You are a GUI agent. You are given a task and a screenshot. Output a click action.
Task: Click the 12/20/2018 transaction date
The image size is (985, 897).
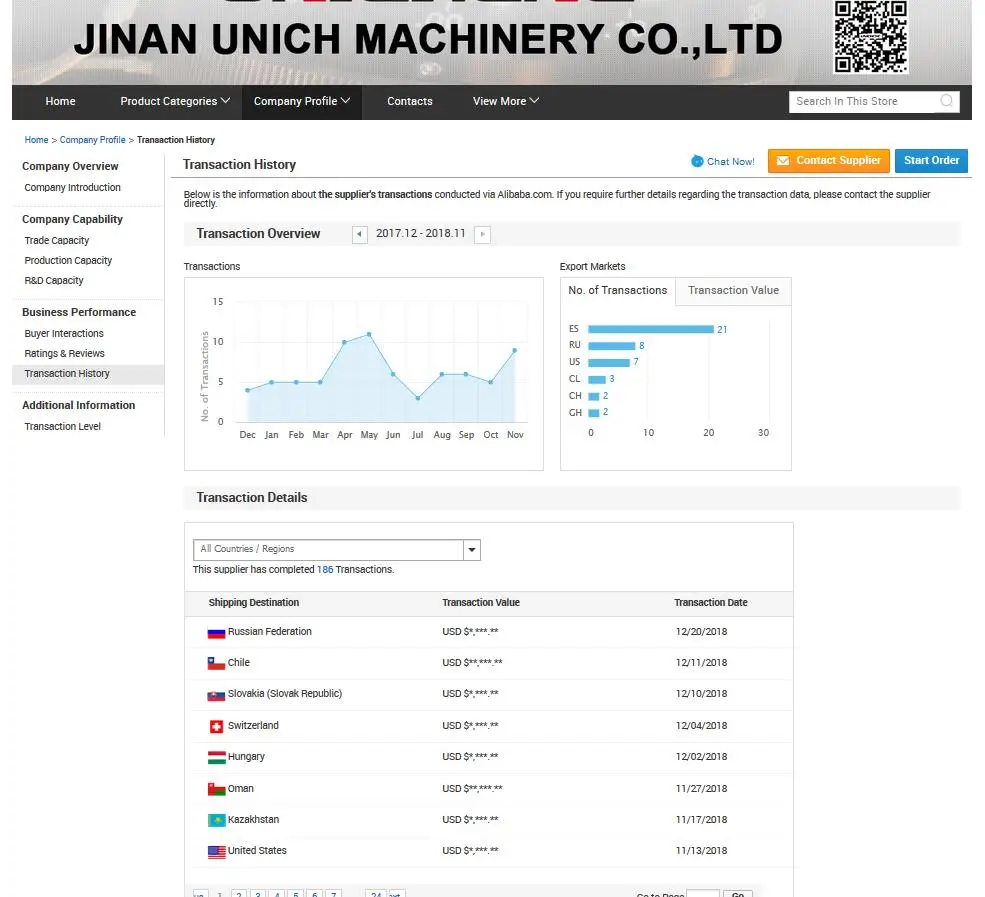[x=701, y=632]
